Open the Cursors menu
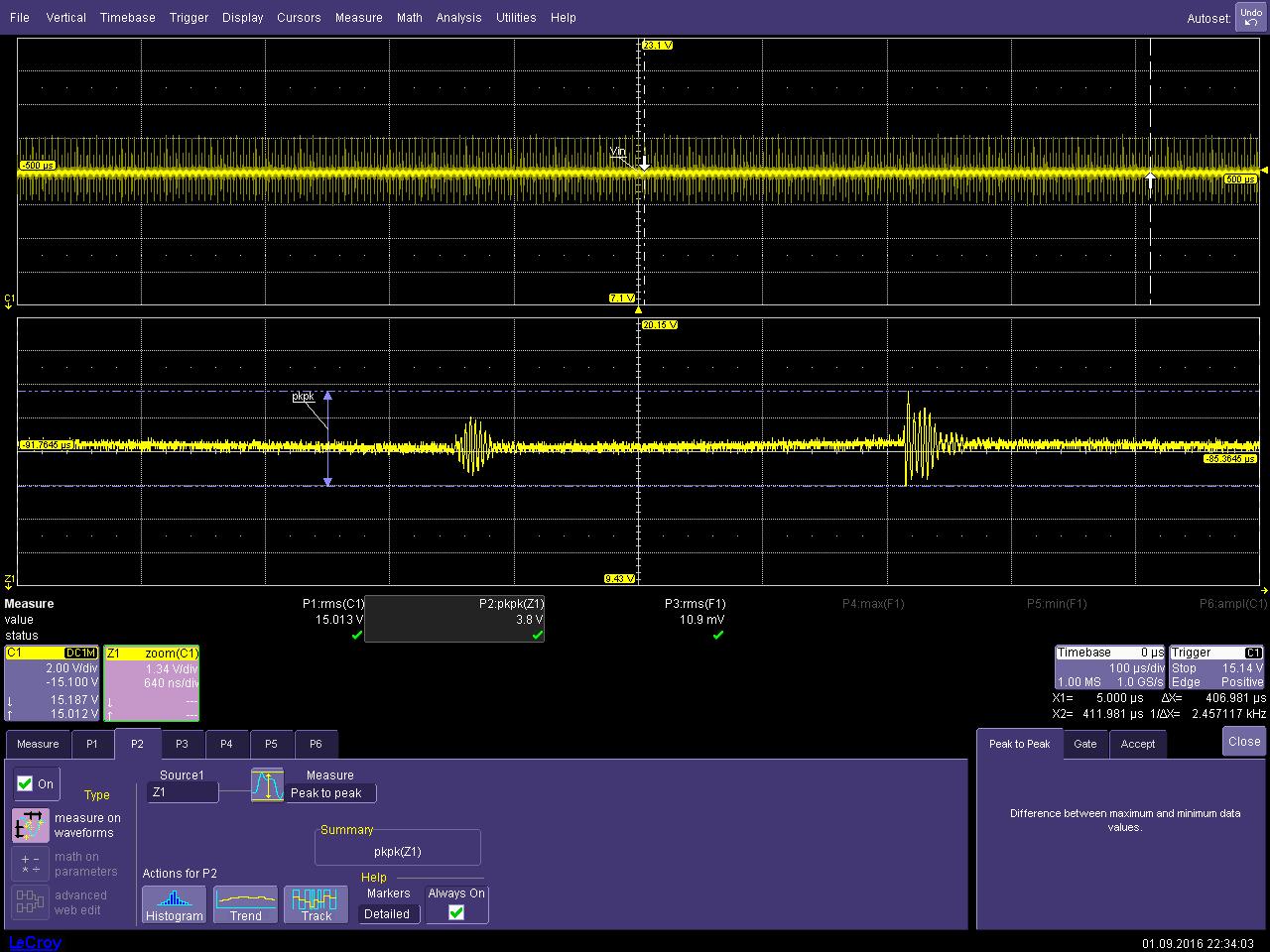This screenshot has width=1270, height=952. pos(299,17)
